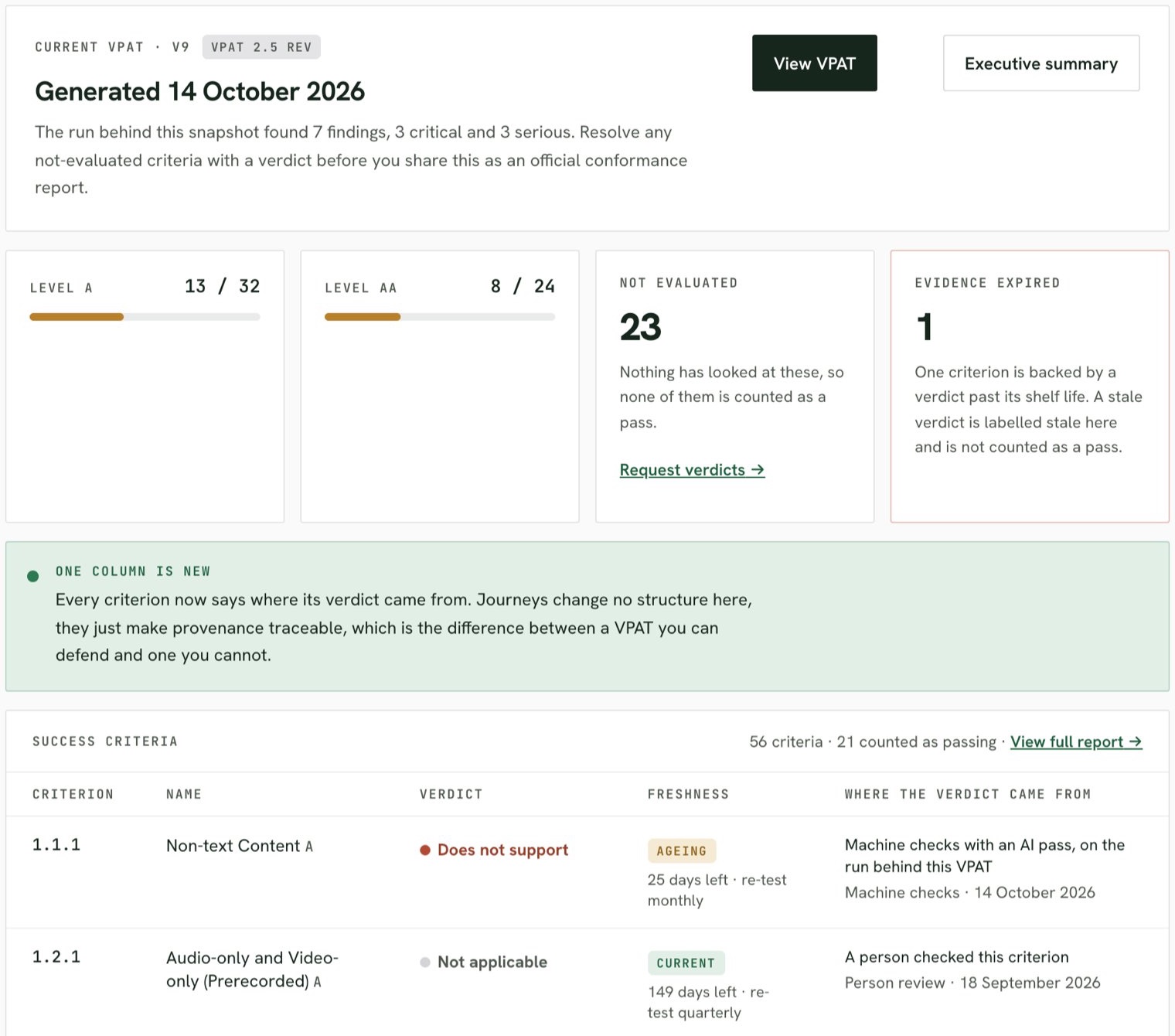This screenshot has width=1175, height=1036.
Task: Click the 149 days left re-test quarterly text
Action: tap(708, 1003)
